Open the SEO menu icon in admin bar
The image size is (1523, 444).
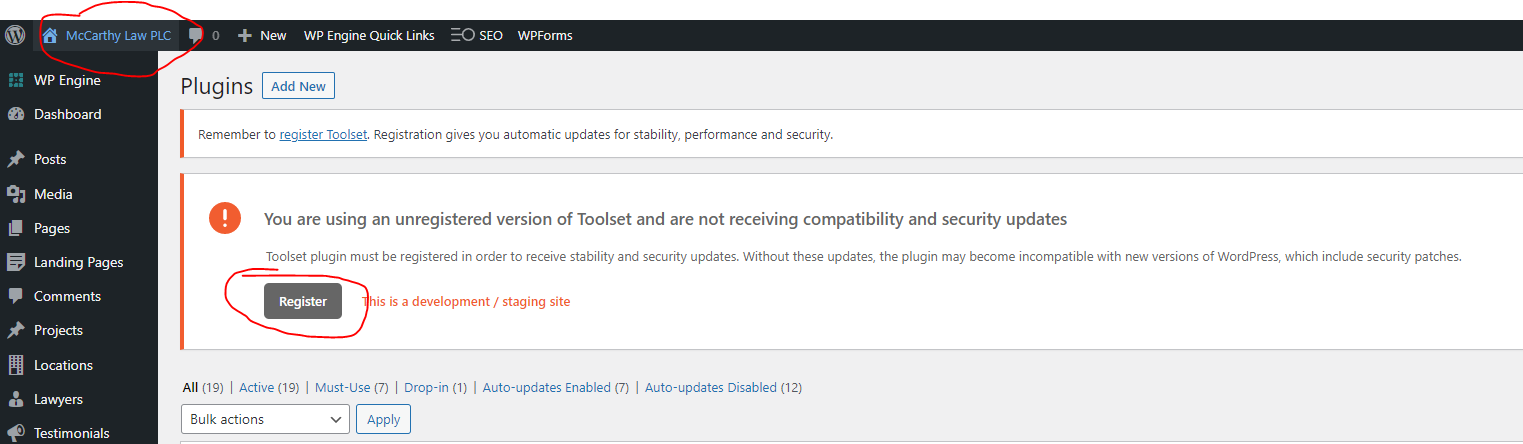tap(462, 35)
